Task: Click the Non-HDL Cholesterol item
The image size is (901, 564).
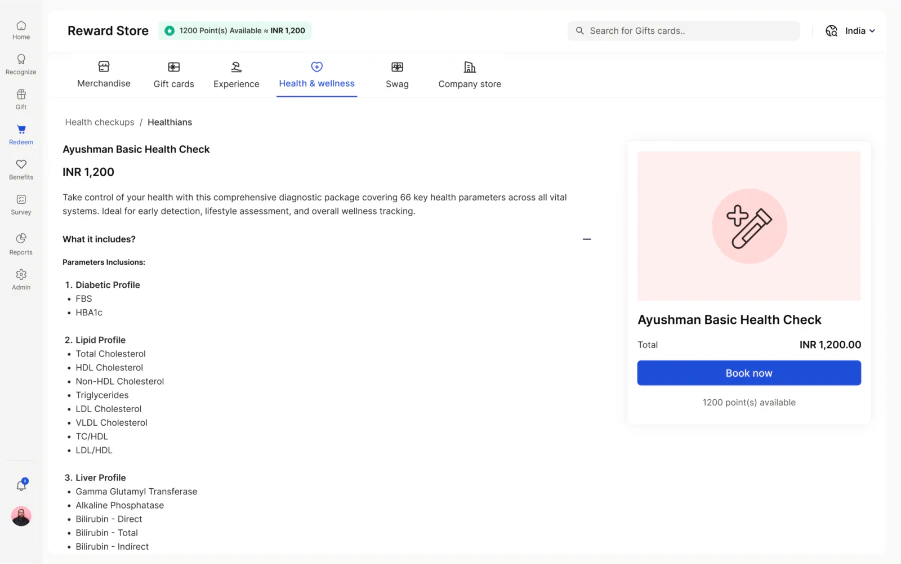Action: pos(120,381)
